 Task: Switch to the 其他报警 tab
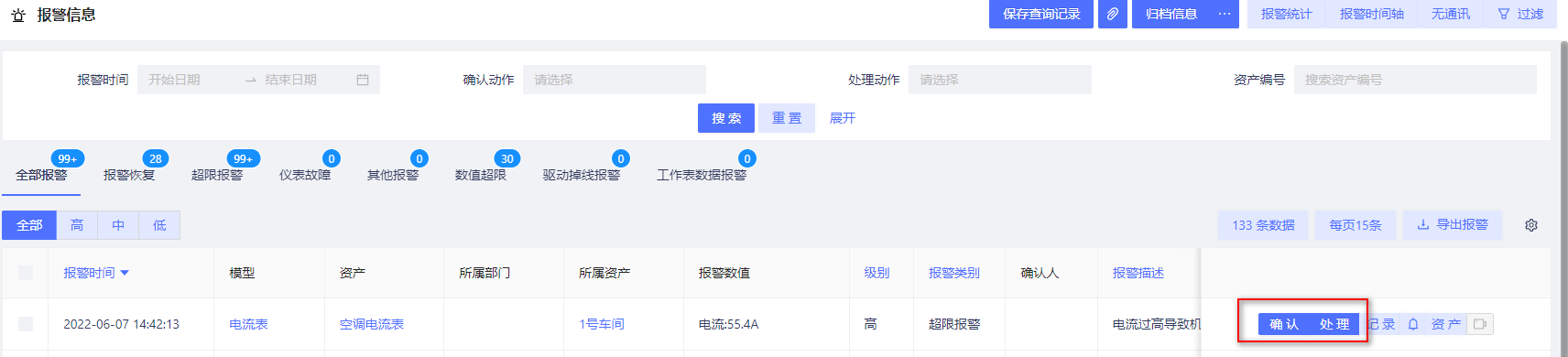point(393,175)
